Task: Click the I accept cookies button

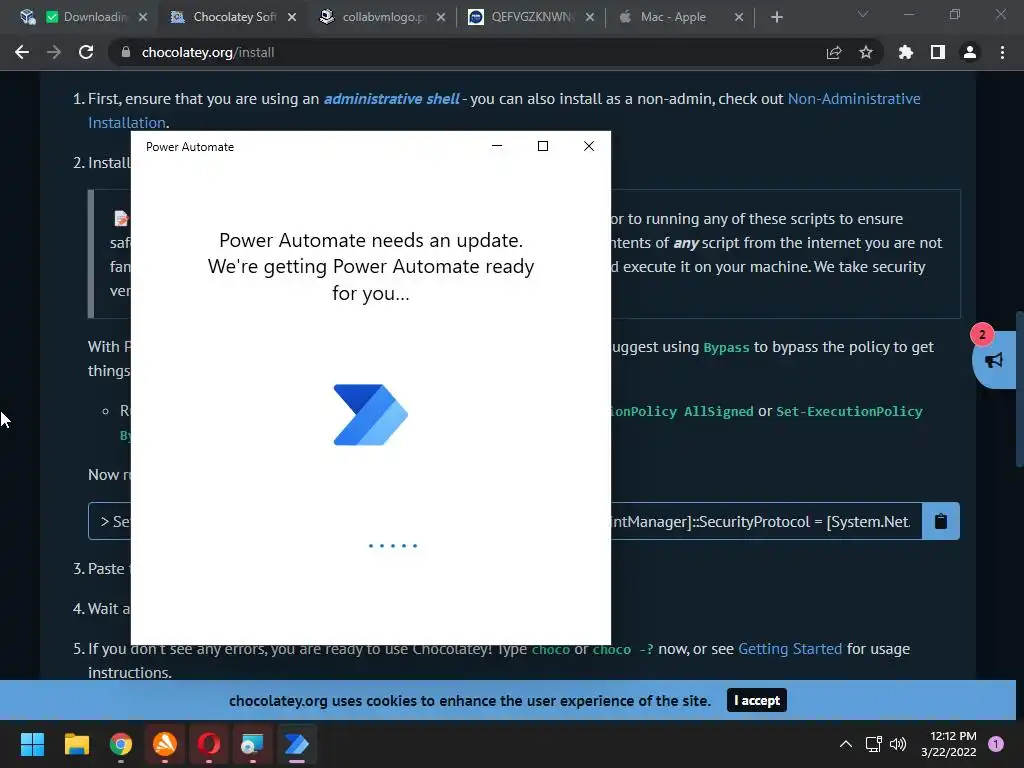Action: pos(756,700)
